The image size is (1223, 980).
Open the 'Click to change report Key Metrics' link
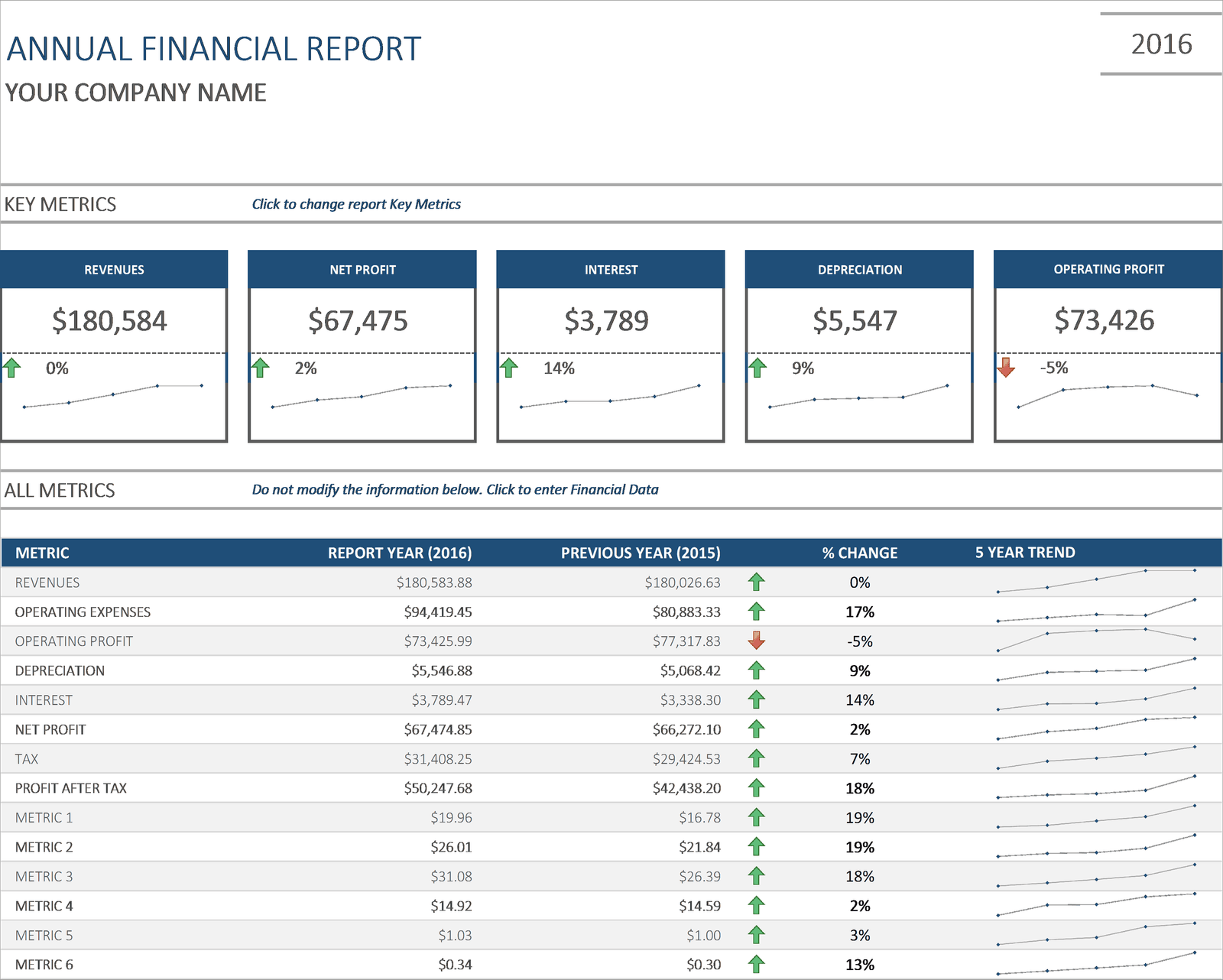[356, 204]
